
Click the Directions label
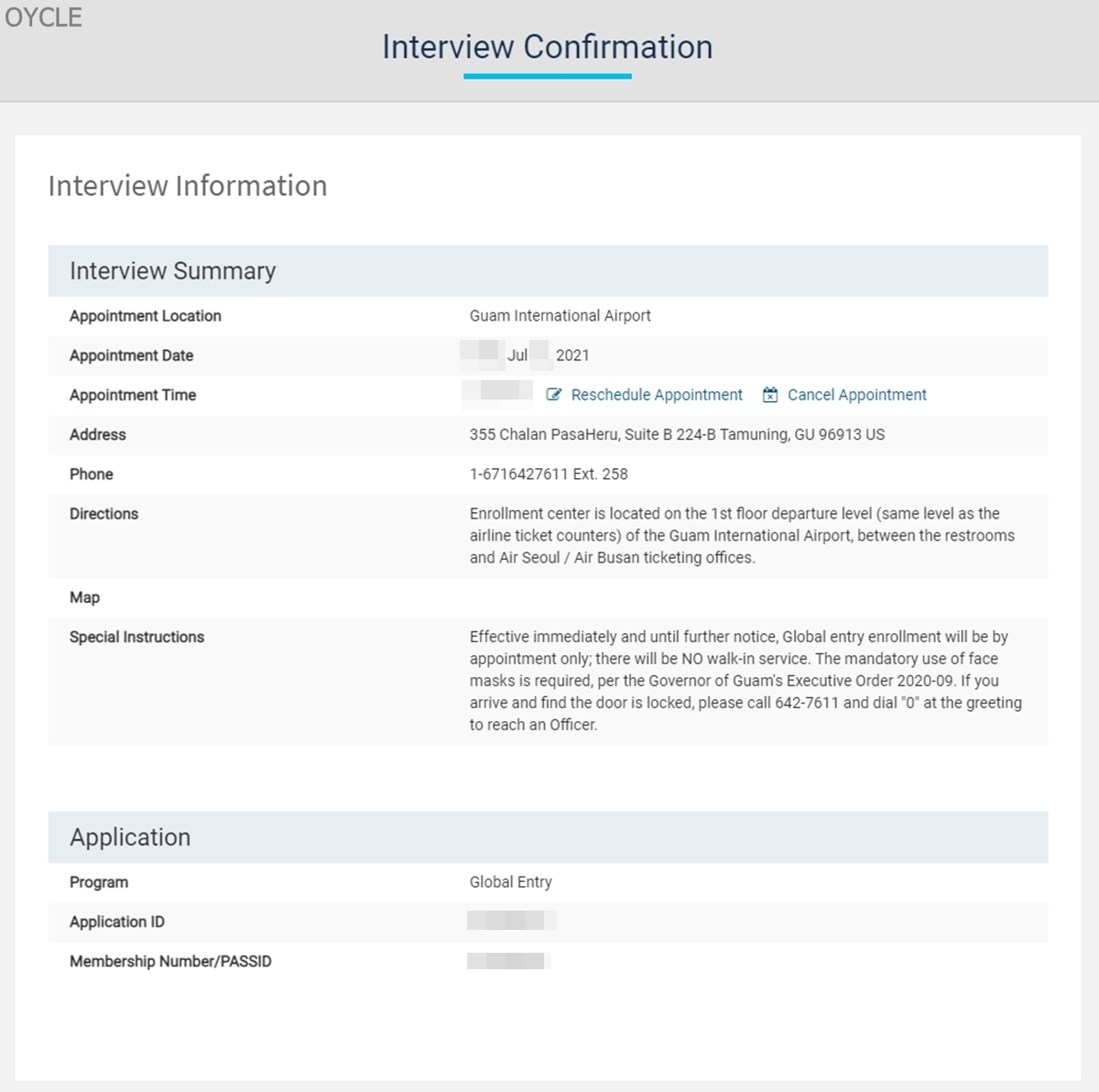[x=103, y=514]
